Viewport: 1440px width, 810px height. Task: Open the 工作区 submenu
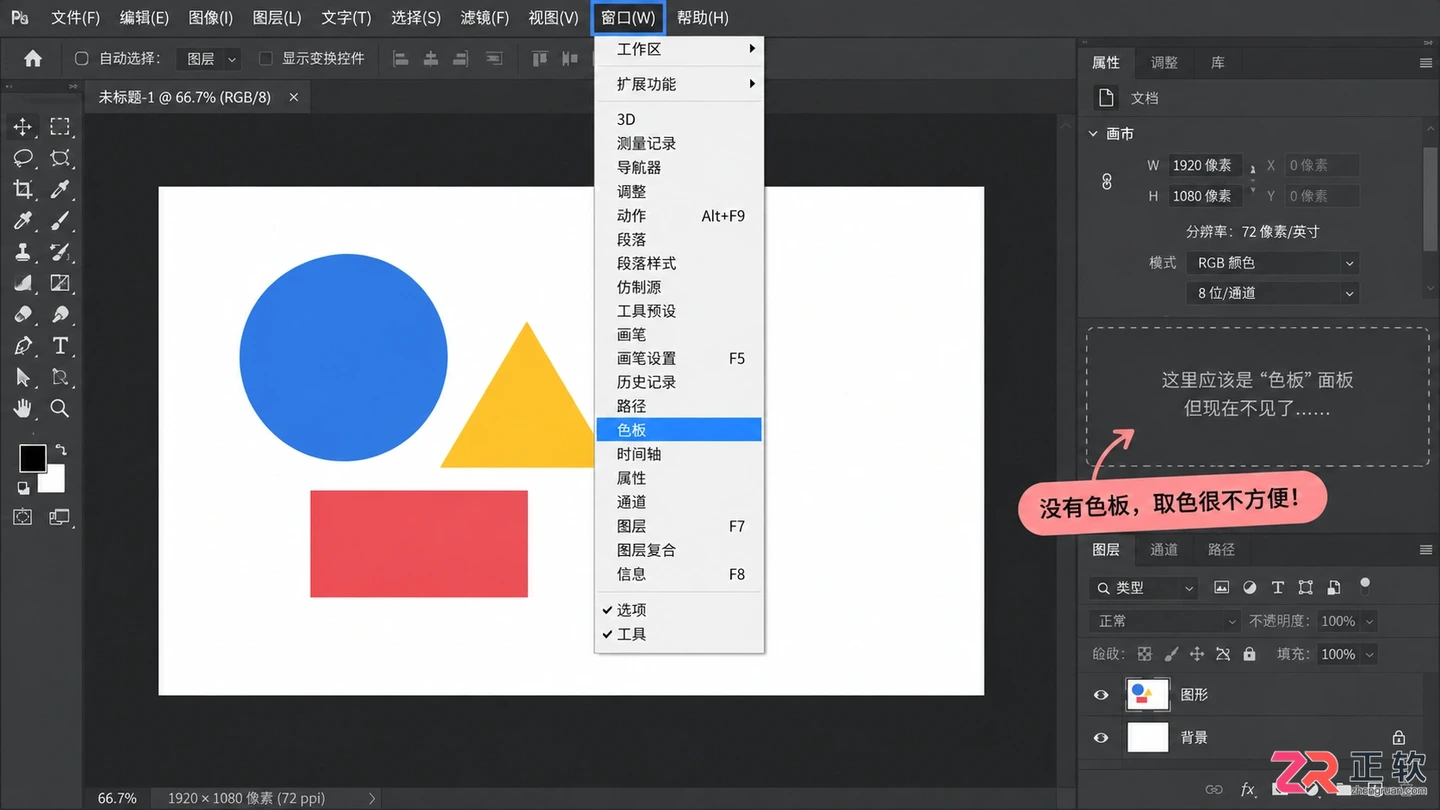click(679, 49)
